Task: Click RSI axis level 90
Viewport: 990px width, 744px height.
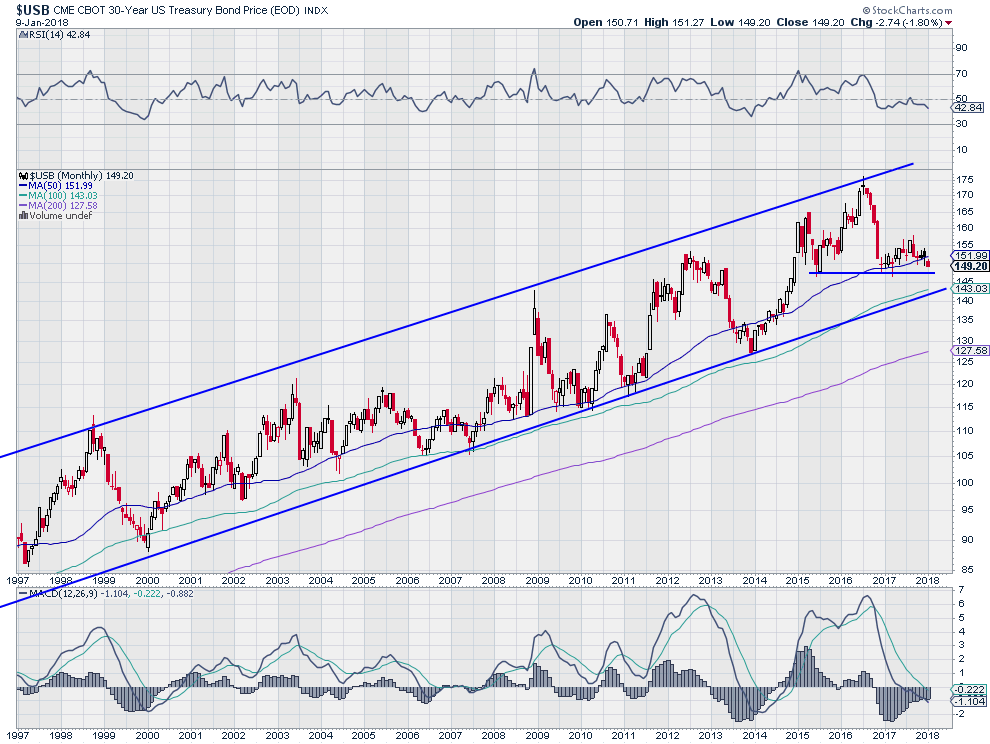Action: [962, 48]
